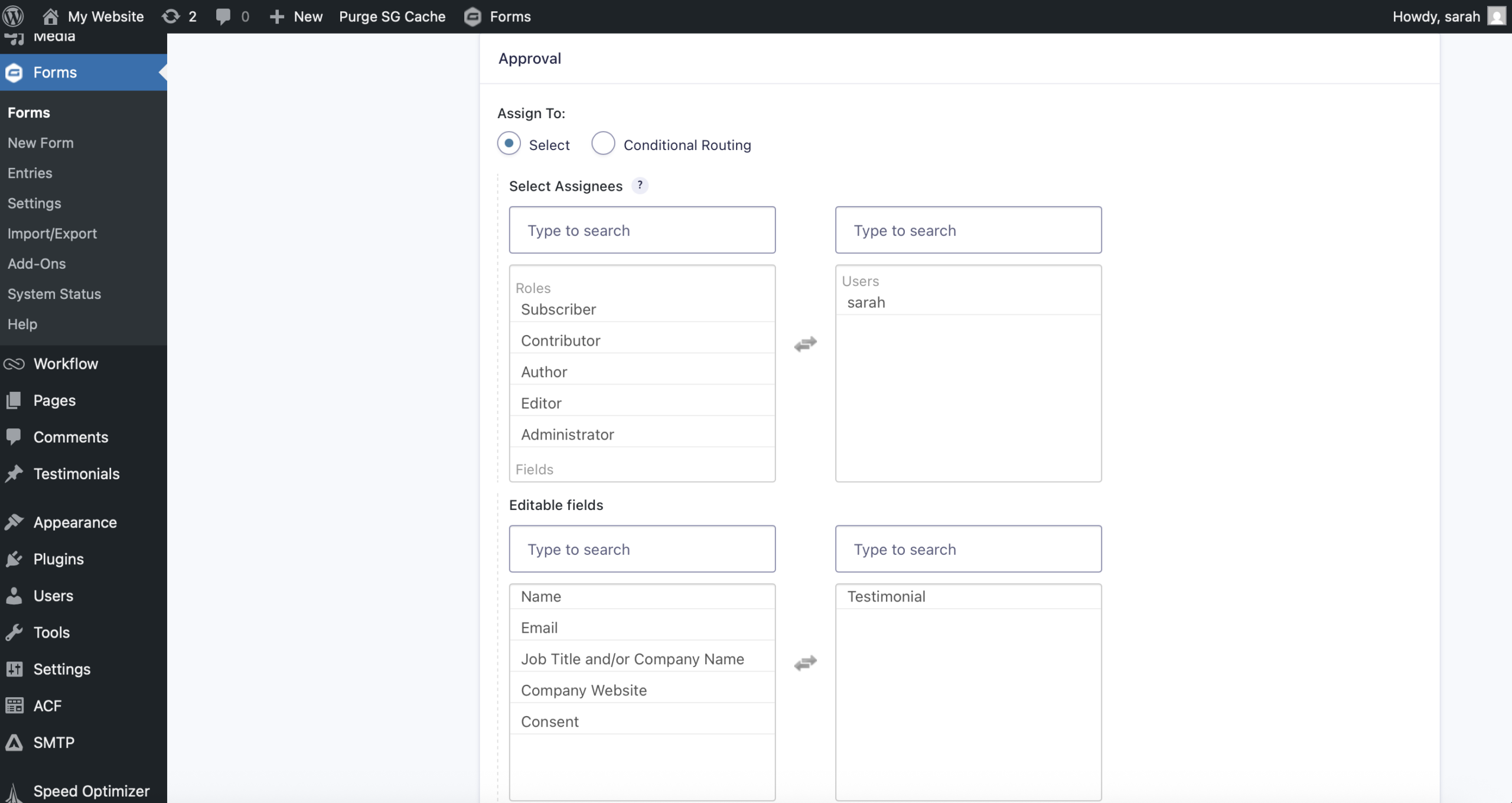The image size is (1512, 803).
Task: Open the Import/Export link
Action: click(x=52, y=233)
